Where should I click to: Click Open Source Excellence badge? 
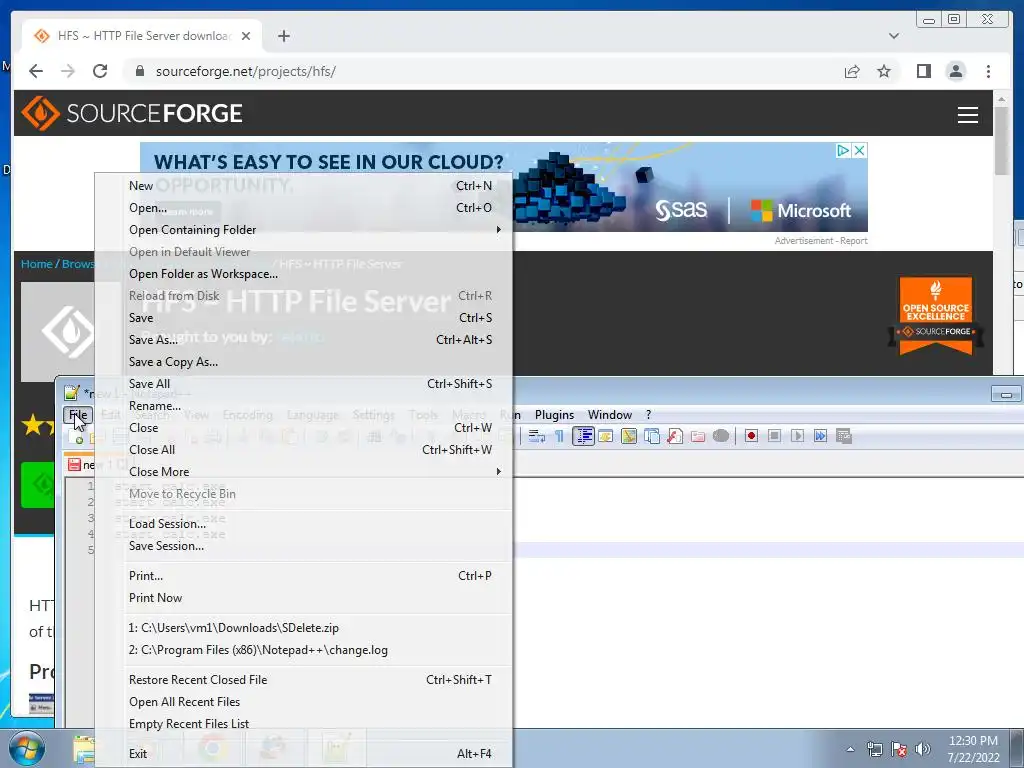click(936, 316)
